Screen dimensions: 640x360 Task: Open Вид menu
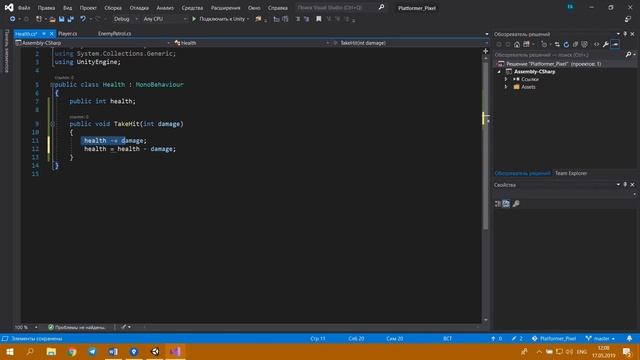67,8
